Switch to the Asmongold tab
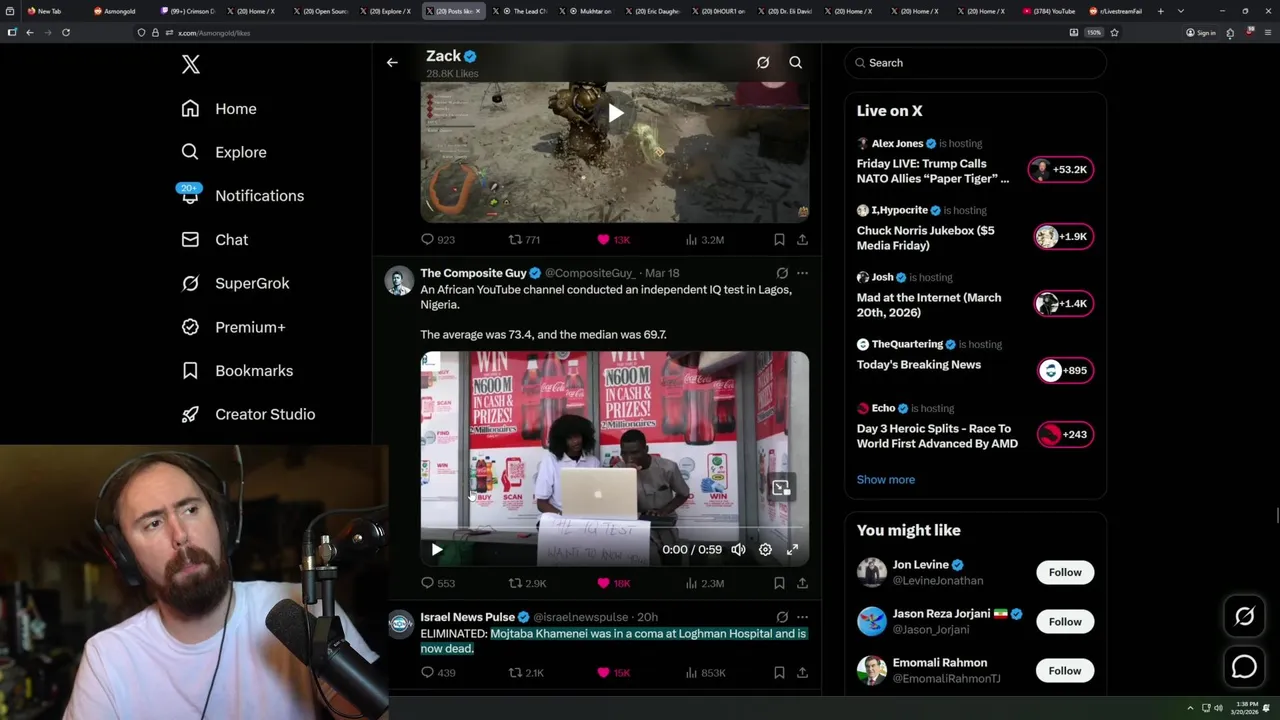1280x720 pixels. pyautogui.click(x=120, y=11)
